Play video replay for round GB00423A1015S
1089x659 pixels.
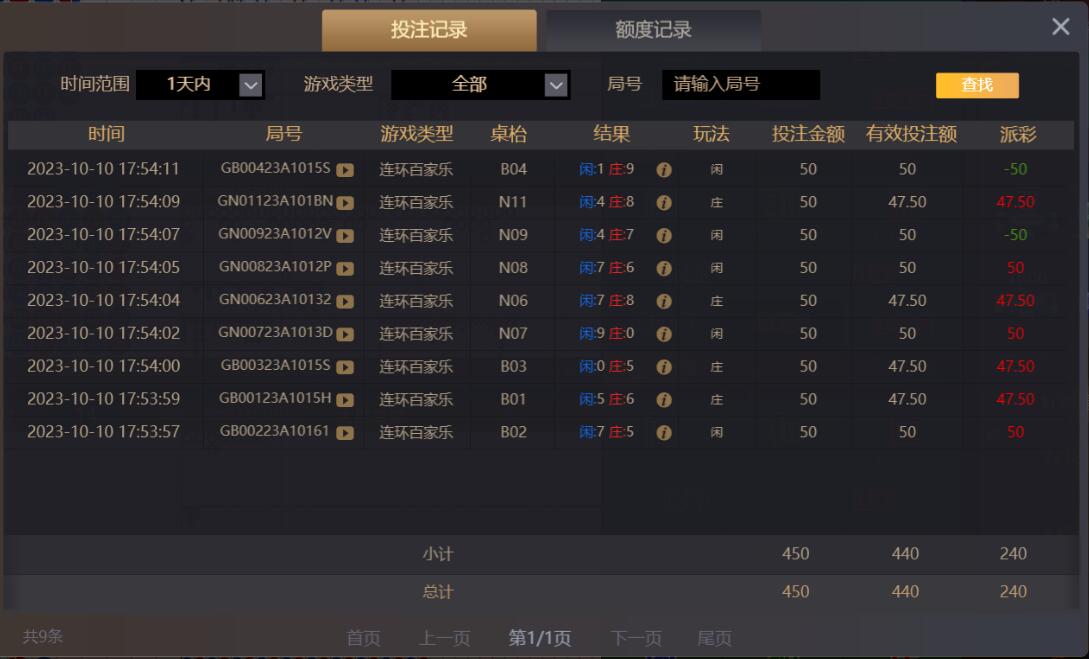[x=345, y=169]
